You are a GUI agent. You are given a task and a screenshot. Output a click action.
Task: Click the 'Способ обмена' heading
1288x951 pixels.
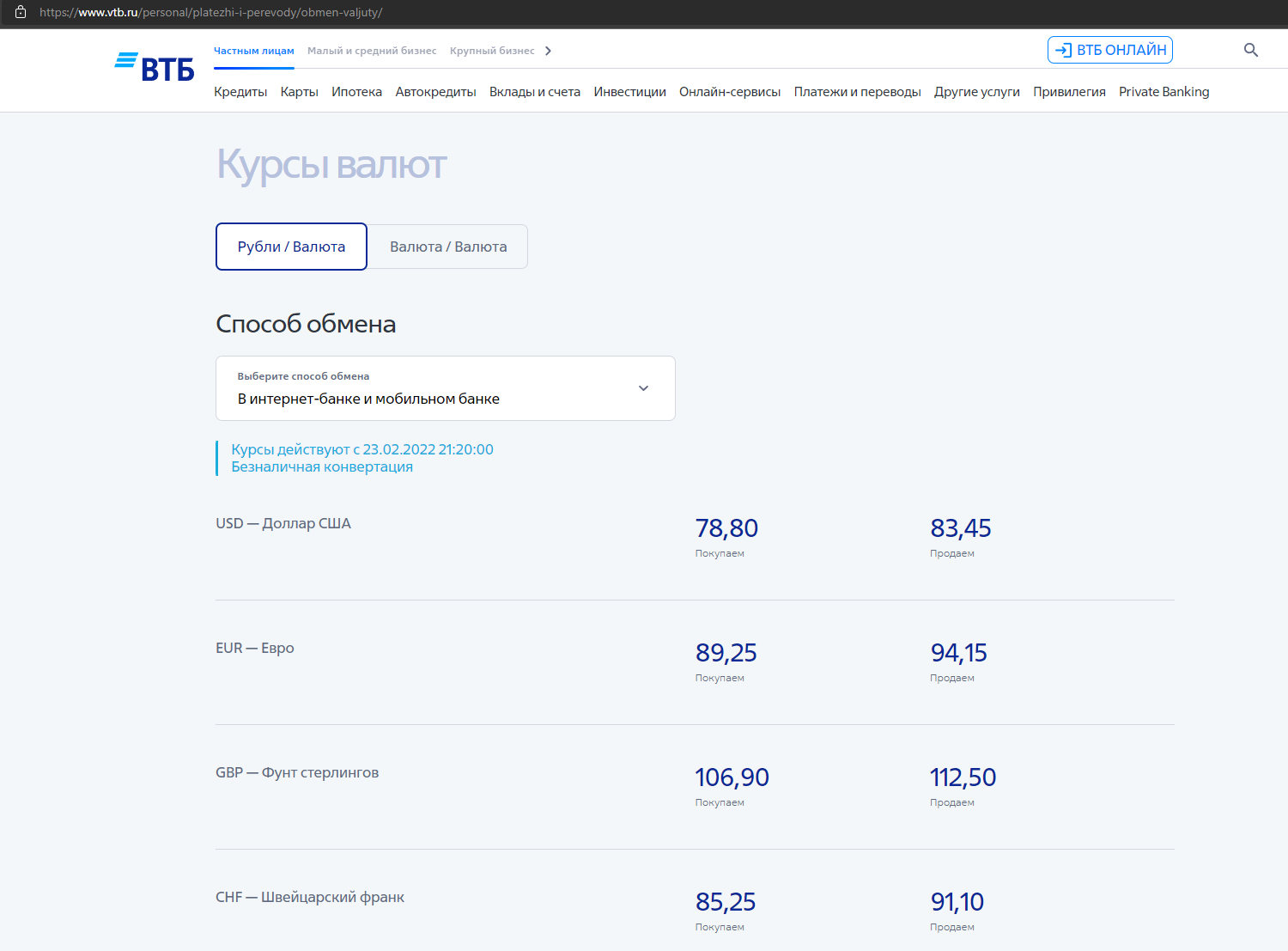click(x=306, y=324)
